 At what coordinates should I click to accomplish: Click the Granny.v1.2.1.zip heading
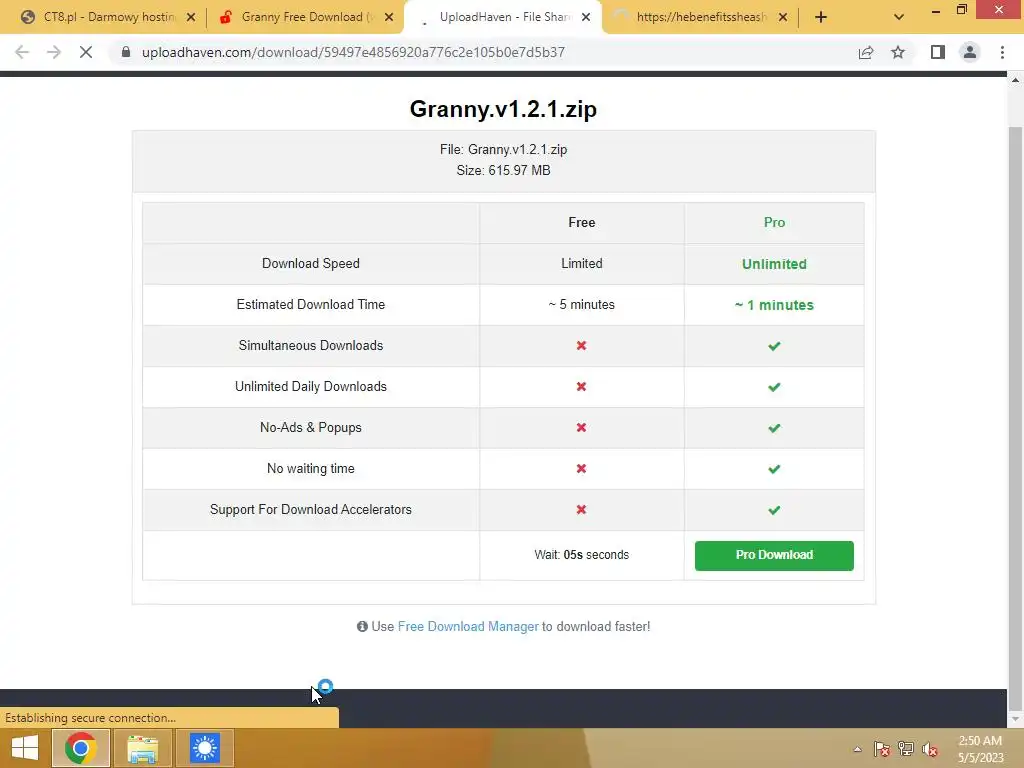[x=503, y=108]
